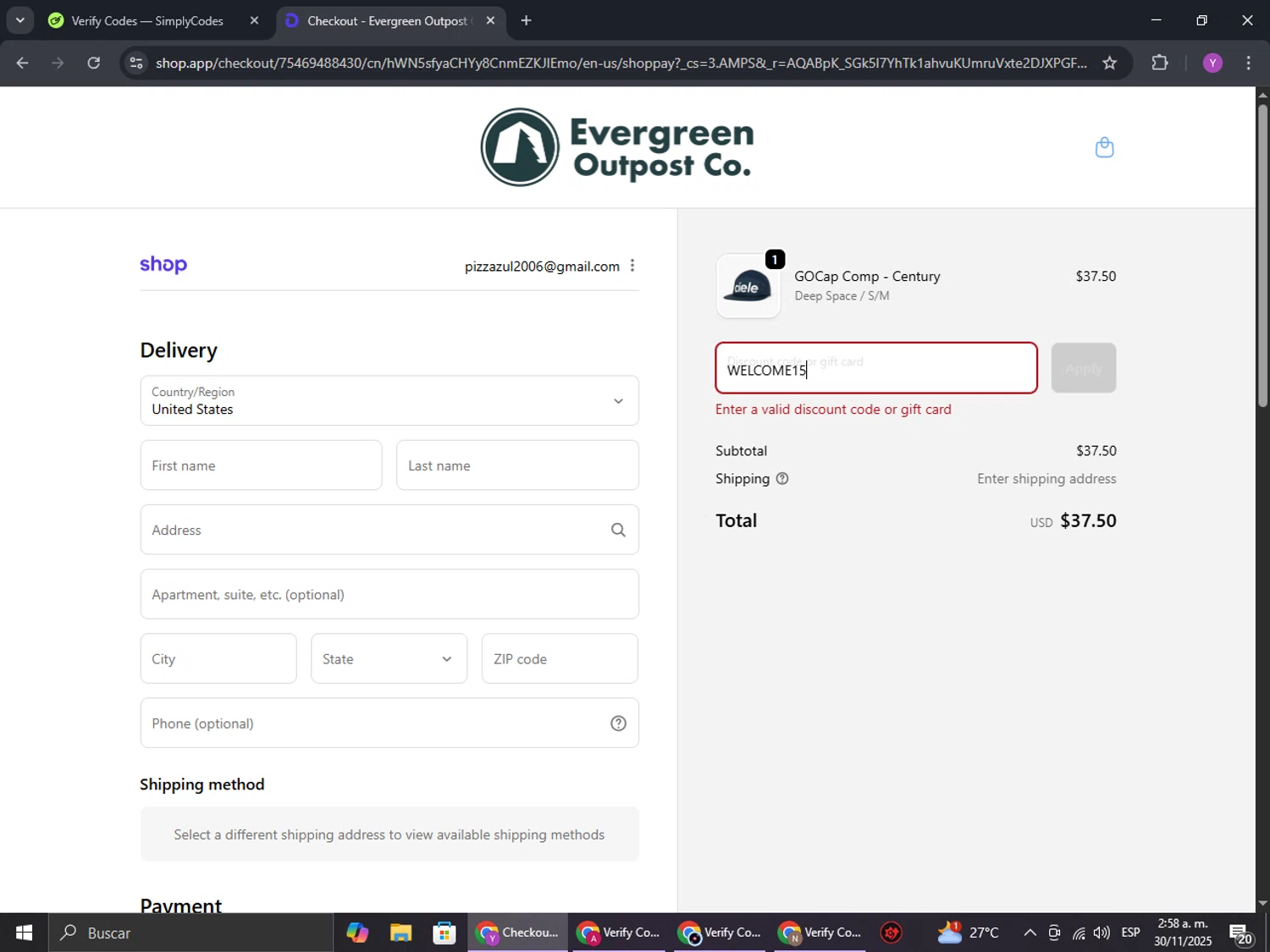Open network status tray icon
This screenshot has height=952, width=1270.
coord(1078,933)
